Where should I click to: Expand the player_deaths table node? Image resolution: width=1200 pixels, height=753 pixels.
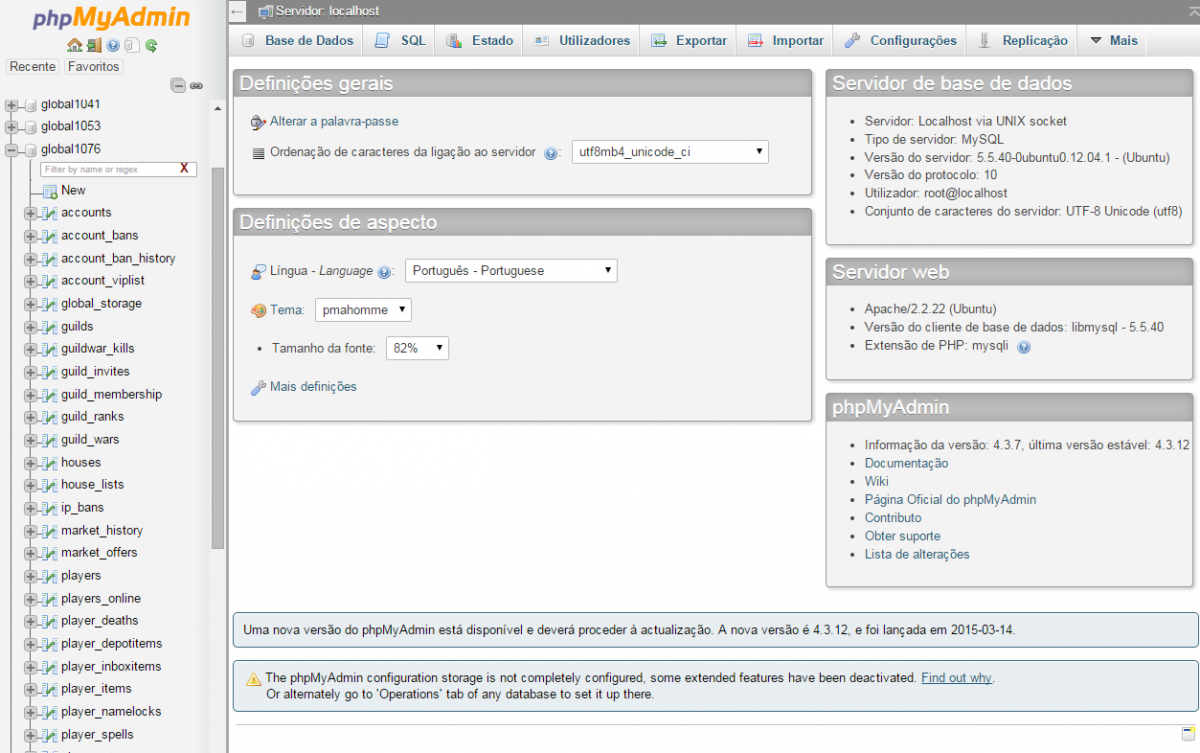(30, 622)
